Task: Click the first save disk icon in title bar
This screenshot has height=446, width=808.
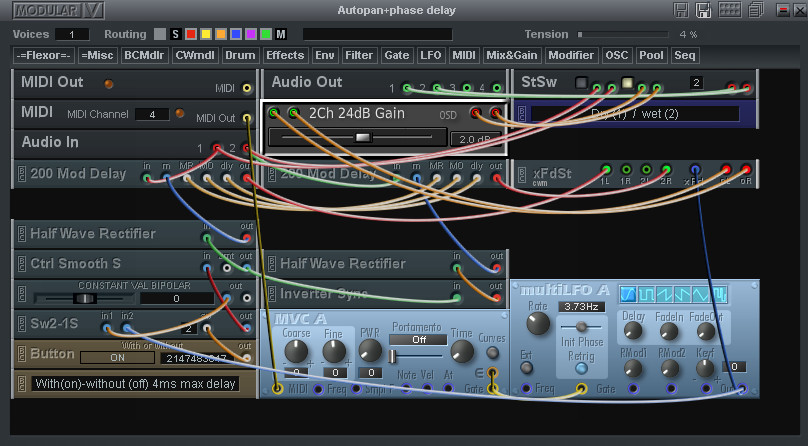Action: (680, 10)
